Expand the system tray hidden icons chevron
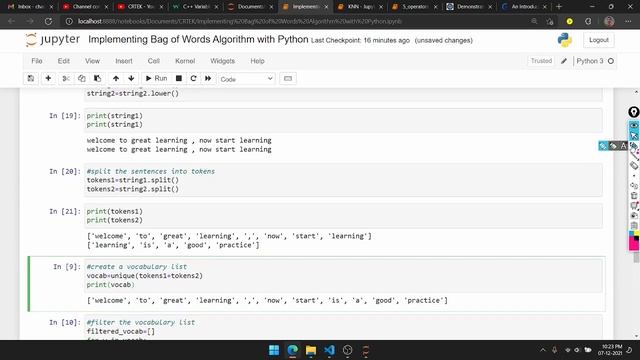The image size is (640, 360). pos(542,350)
